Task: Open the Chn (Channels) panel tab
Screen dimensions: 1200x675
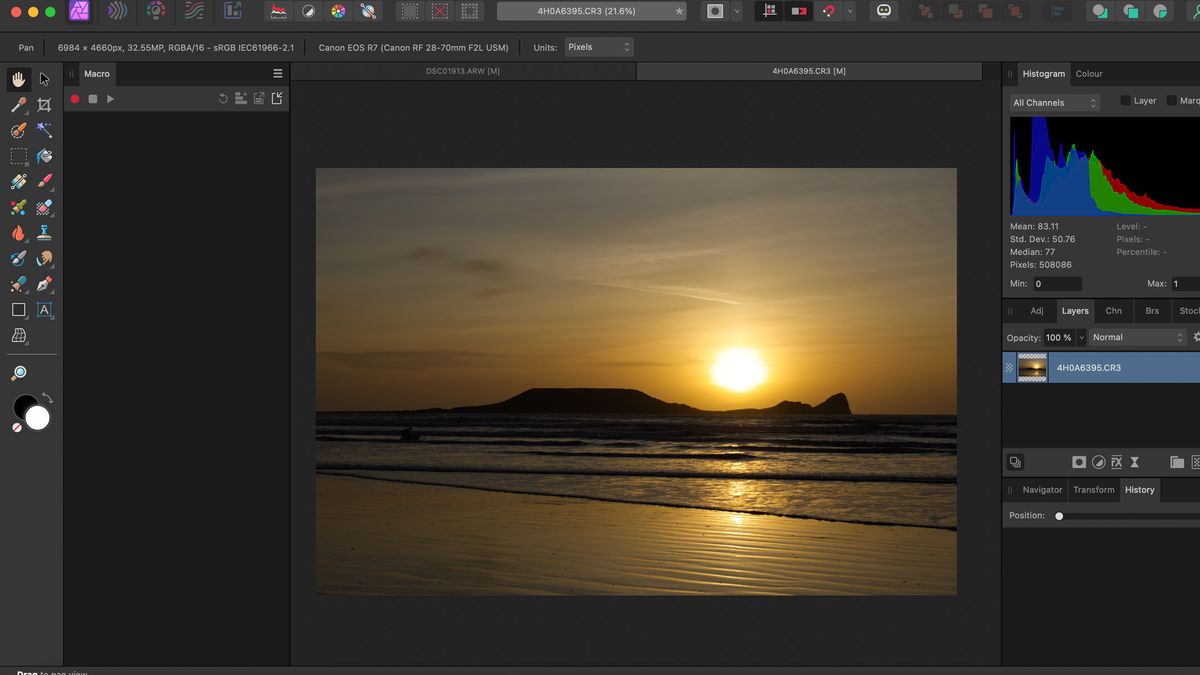Action: [x=1113, y=311]
